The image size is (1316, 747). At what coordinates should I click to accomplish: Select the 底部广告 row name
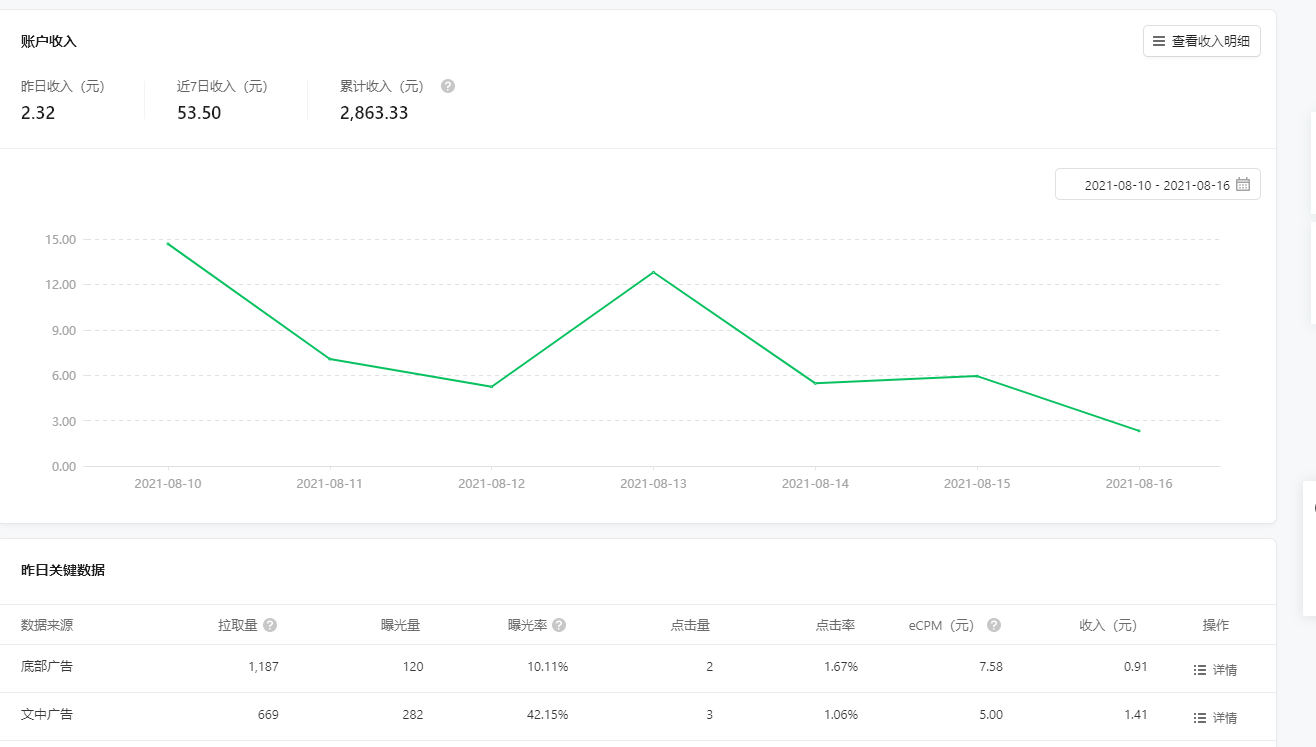tap(47, 666)
